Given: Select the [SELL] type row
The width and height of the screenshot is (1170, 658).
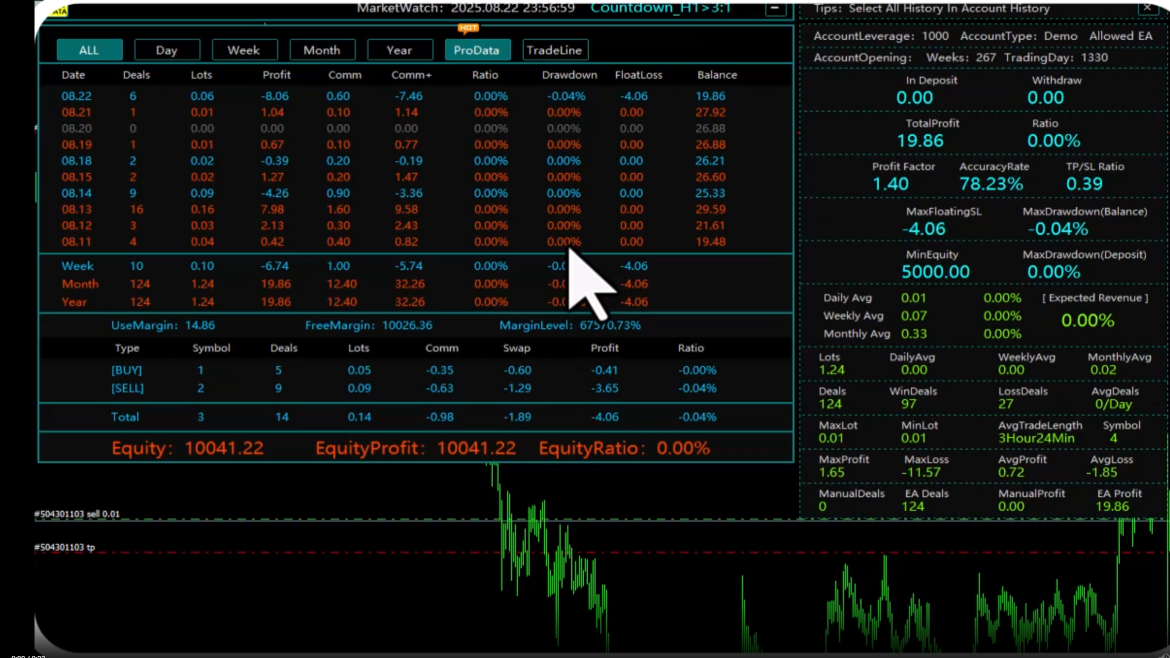Looking at the screenshot, I should 127,388.
